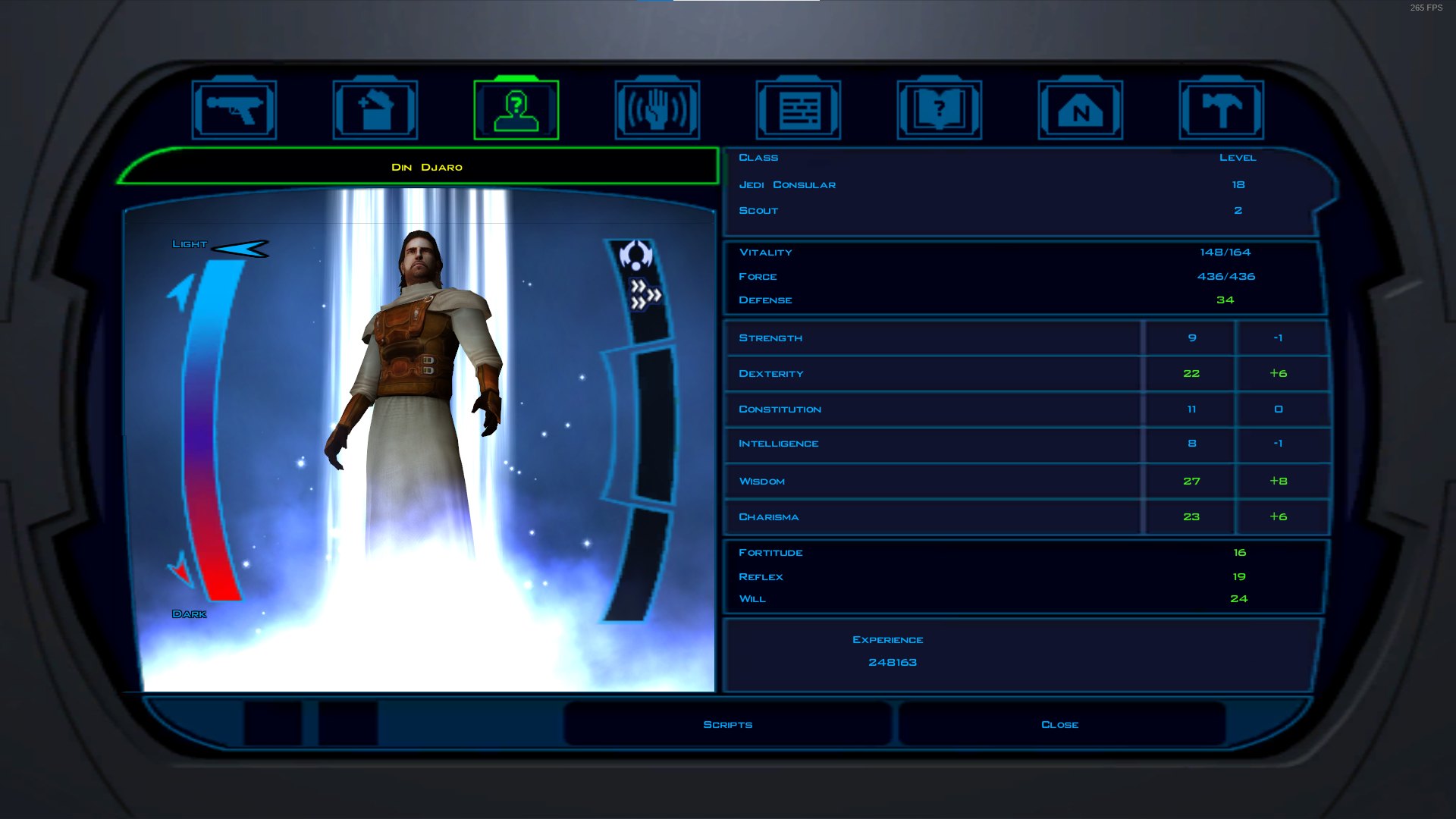This screenshot has height=819, width=1456.
Task: Open the Messages log icon
Action: [799, 110]
